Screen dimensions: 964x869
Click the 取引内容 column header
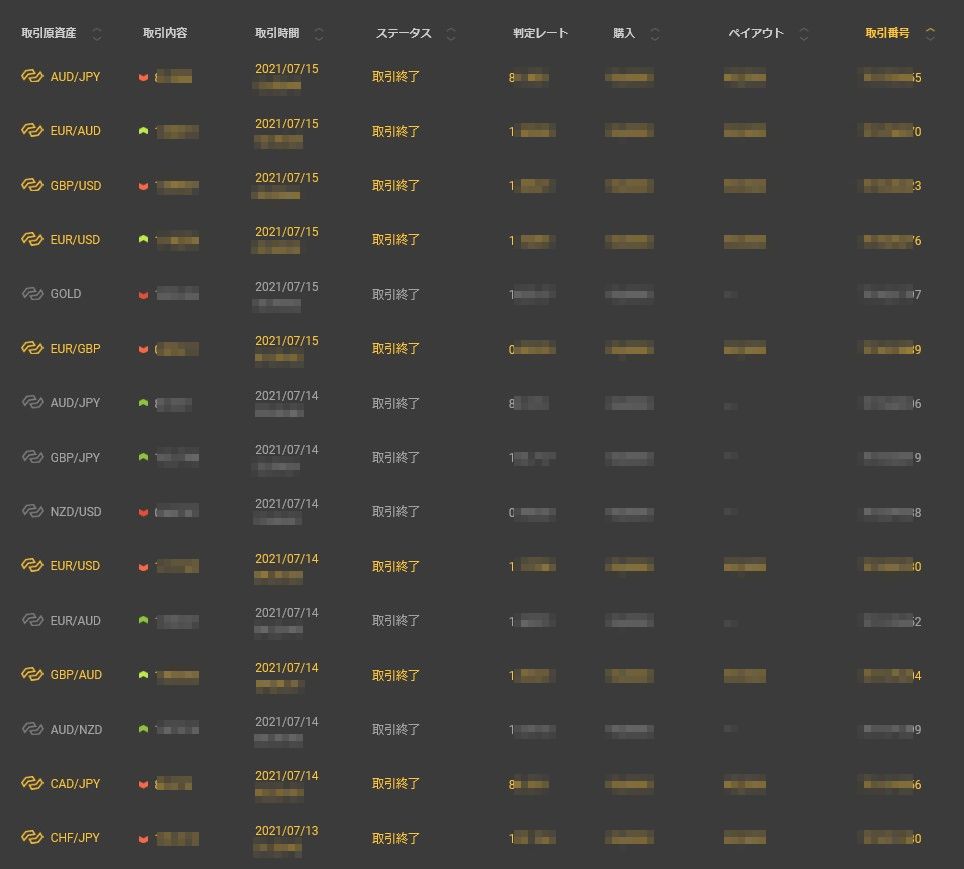click(x=165, y=34)
